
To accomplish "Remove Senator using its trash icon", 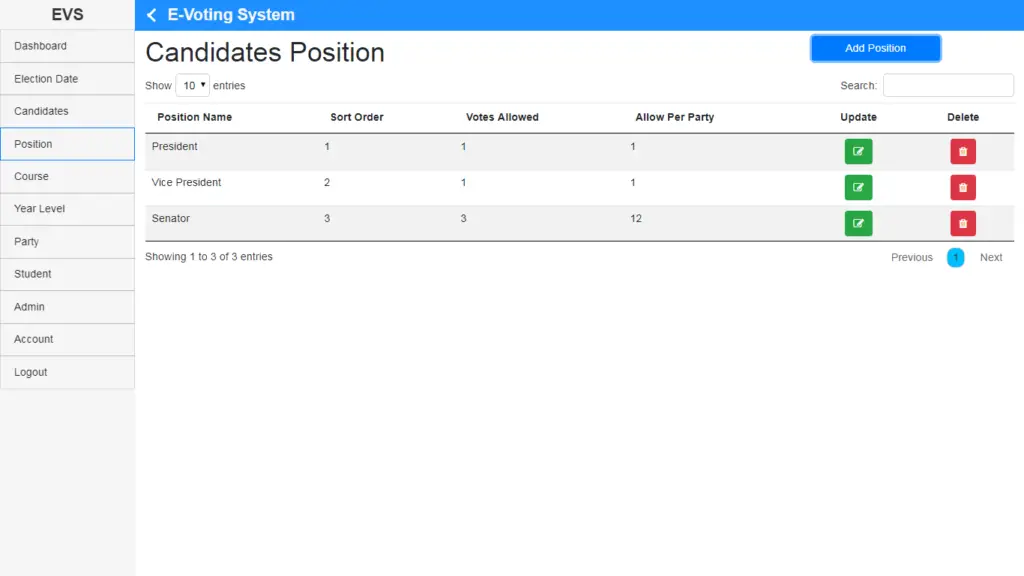I will pyautogui.click(x=962, y=223).
